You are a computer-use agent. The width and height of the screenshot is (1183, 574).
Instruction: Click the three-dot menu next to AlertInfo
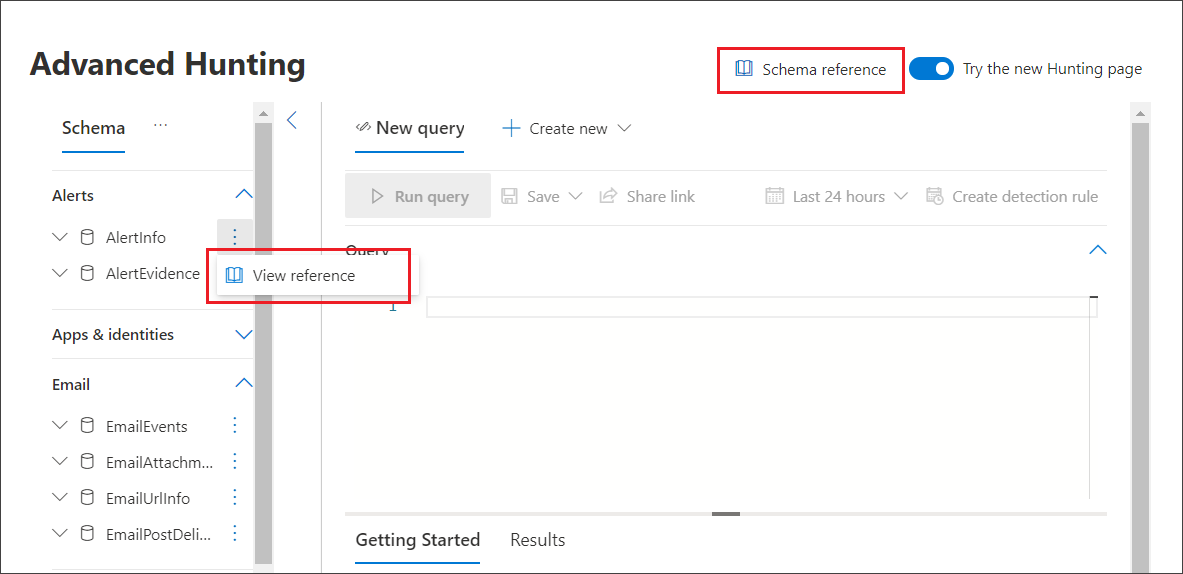click(235, 237)
